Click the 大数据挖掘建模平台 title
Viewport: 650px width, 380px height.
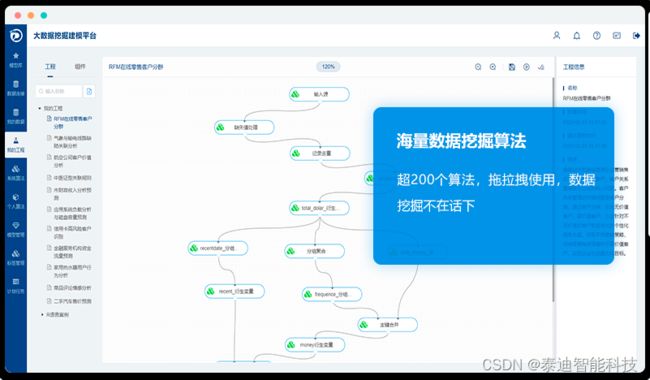pos(65,36)
